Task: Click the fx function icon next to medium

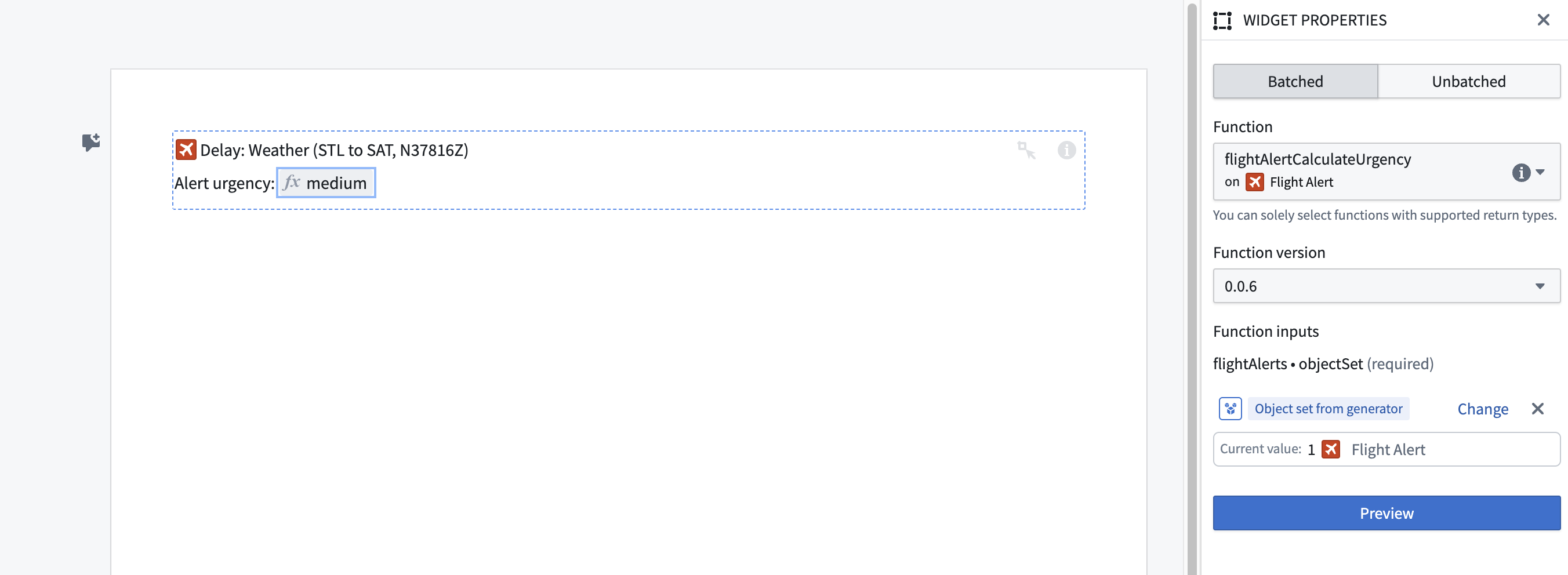Action: point(292,183)
